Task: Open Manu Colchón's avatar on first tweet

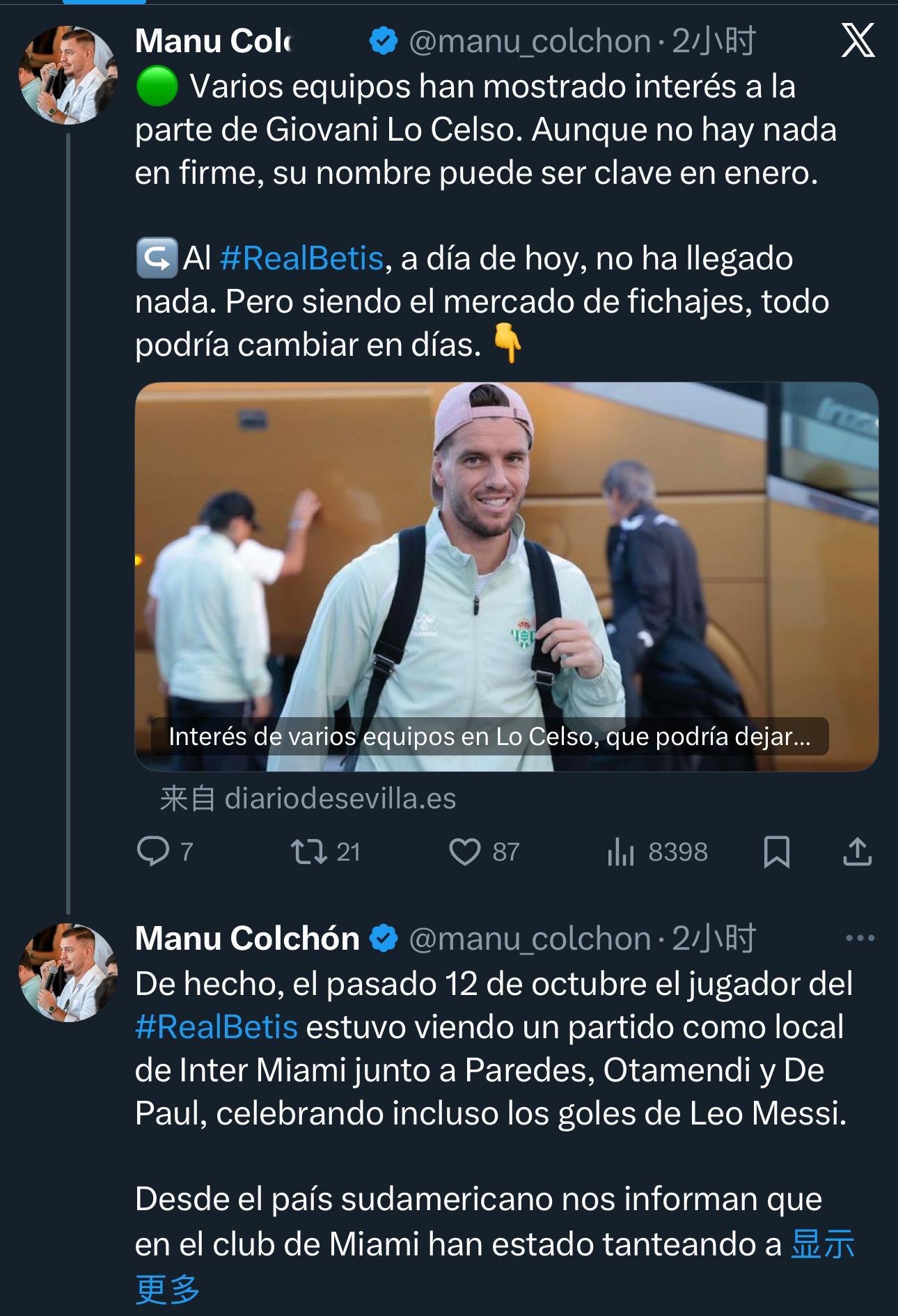Action: (x=68, y=75)
